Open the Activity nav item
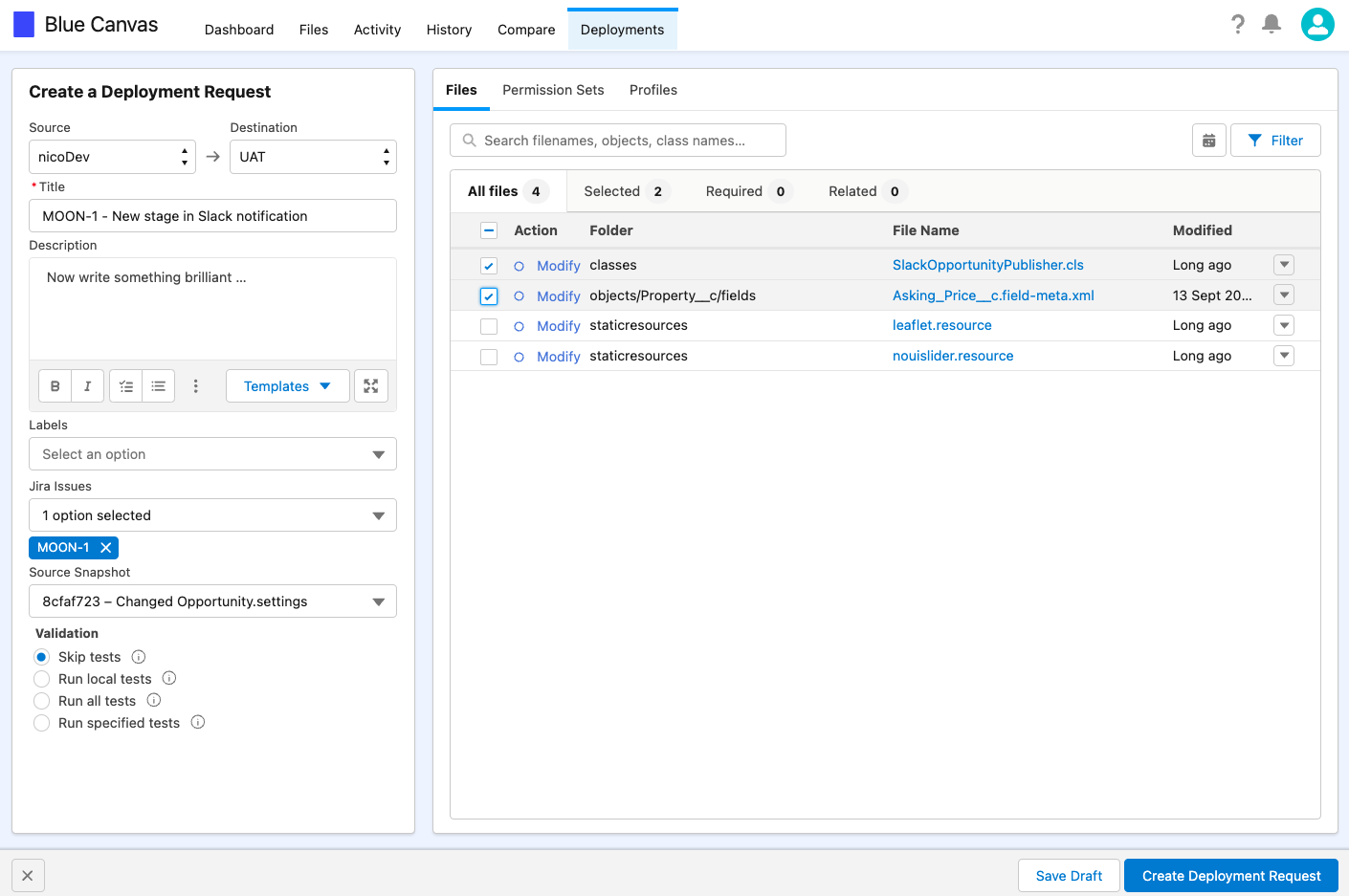Screen dimensions: 1349x896 [x=377, y=30]
